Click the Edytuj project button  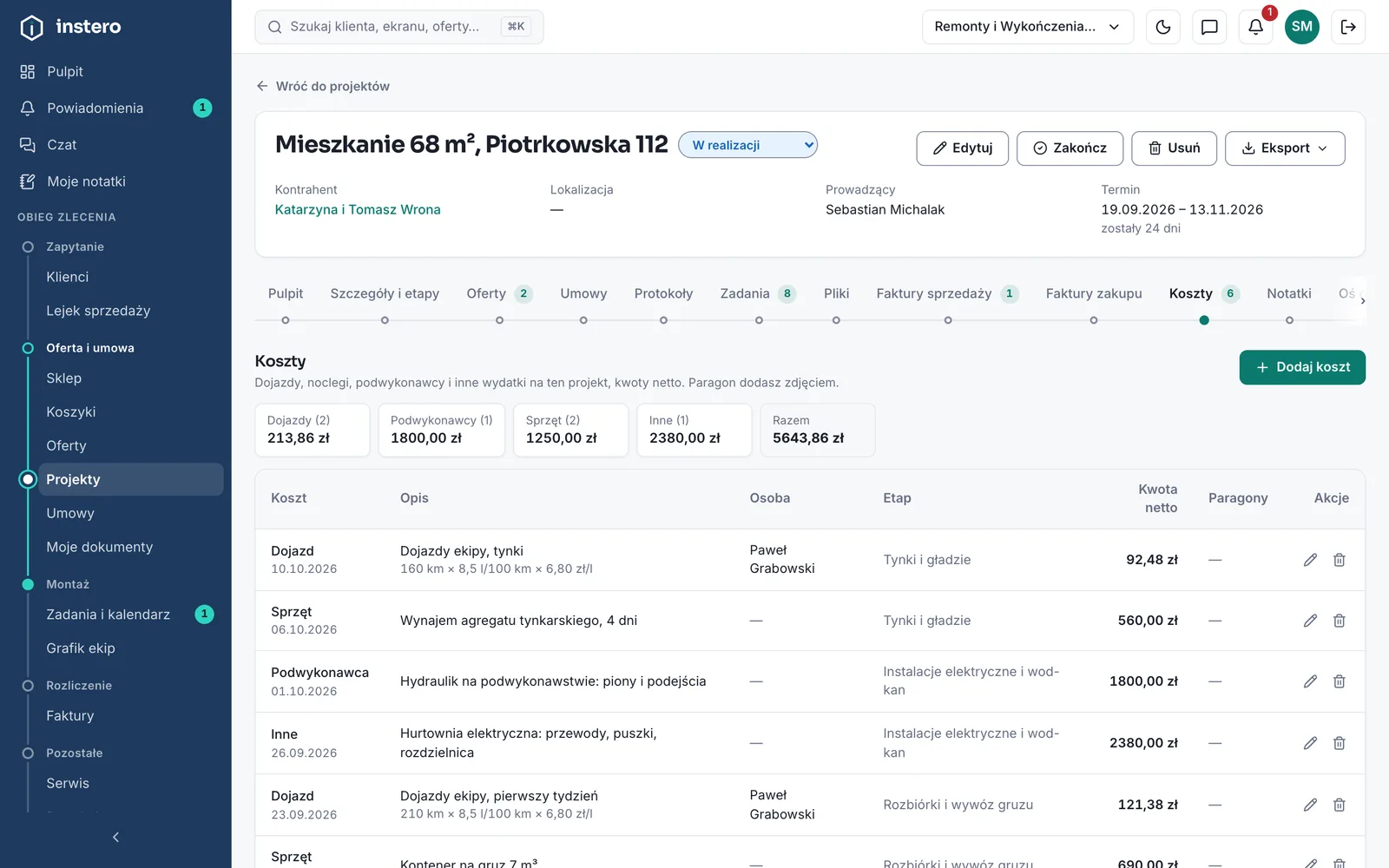point(962,148)
